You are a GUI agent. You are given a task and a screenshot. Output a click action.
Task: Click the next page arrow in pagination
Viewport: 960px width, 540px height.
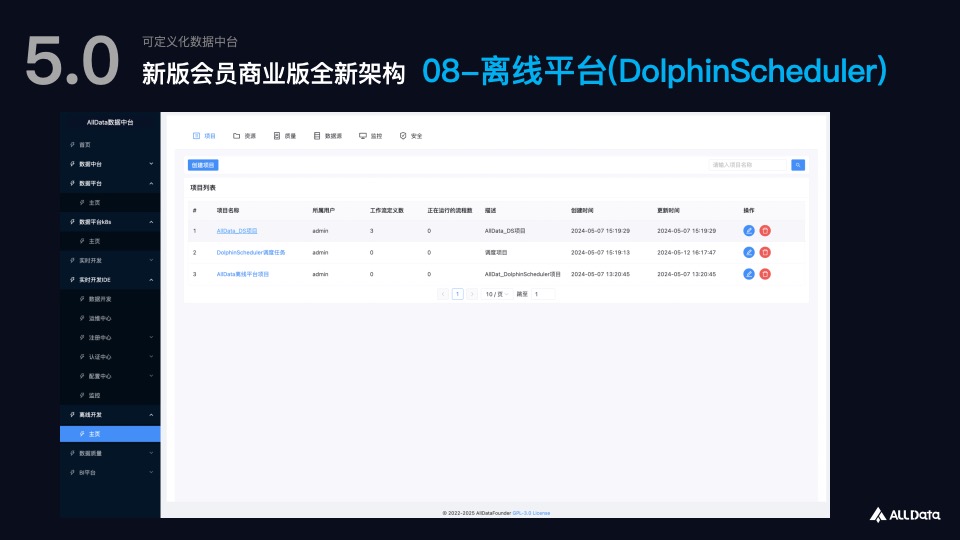tap(471, 294)
